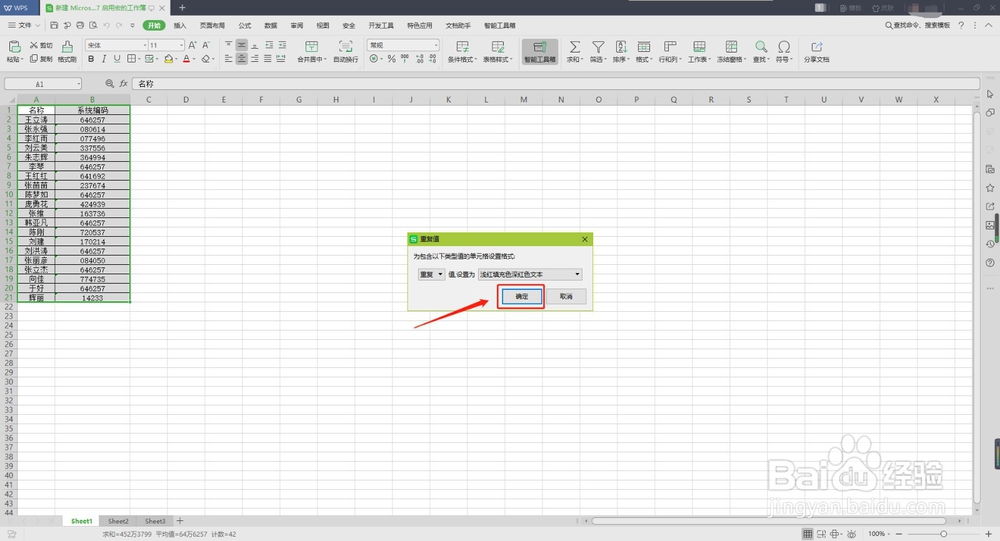
Task: Click the red font color button
Action: coord(186,59)
